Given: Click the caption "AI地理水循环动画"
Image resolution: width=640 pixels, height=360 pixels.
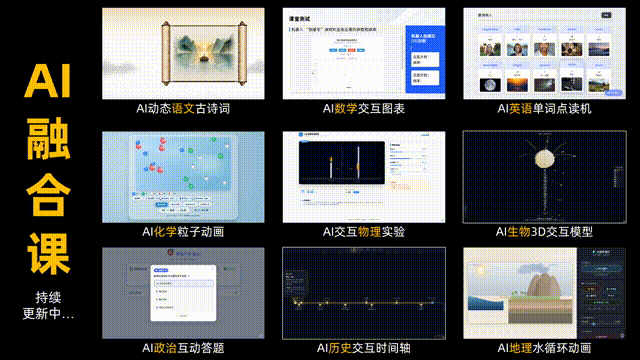Looking at the screenshot, I should coord(544,348).
